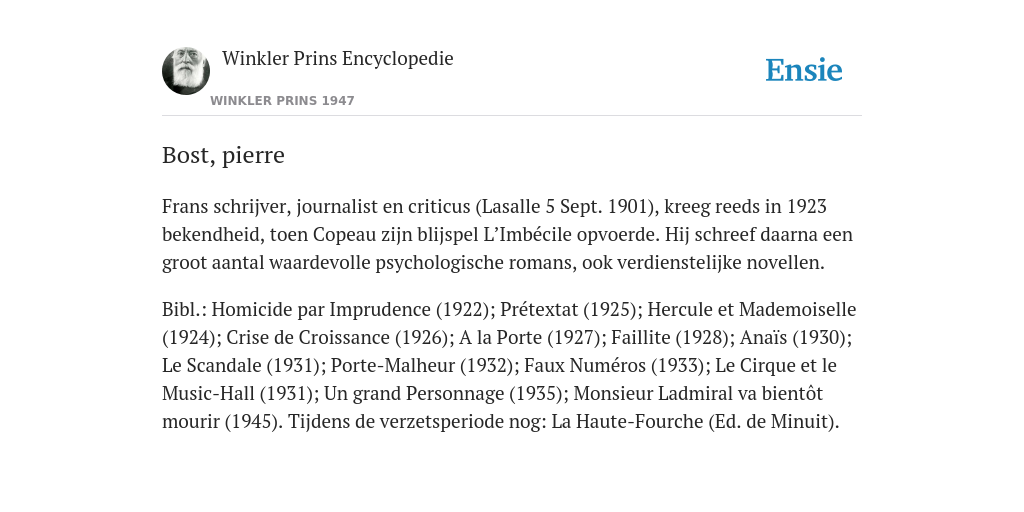Click Porte-Malheur (1932) entry
Viewport: 1024px width, 512px height.
coord(423,366)
